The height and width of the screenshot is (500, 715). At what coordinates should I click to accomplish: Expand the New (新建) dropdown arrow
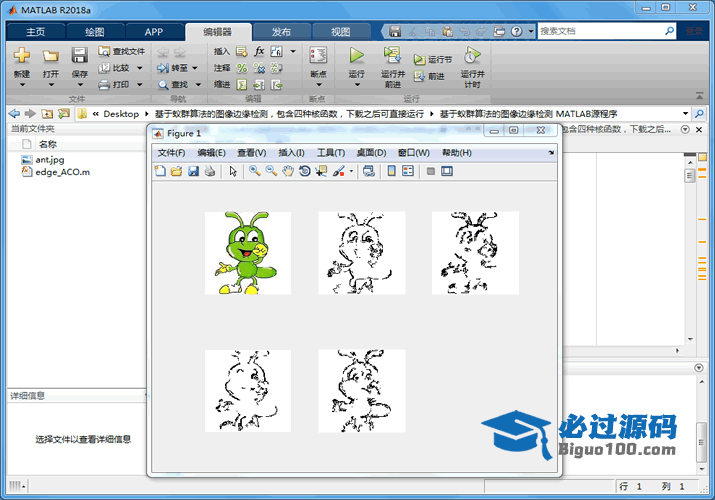[21, 88]
